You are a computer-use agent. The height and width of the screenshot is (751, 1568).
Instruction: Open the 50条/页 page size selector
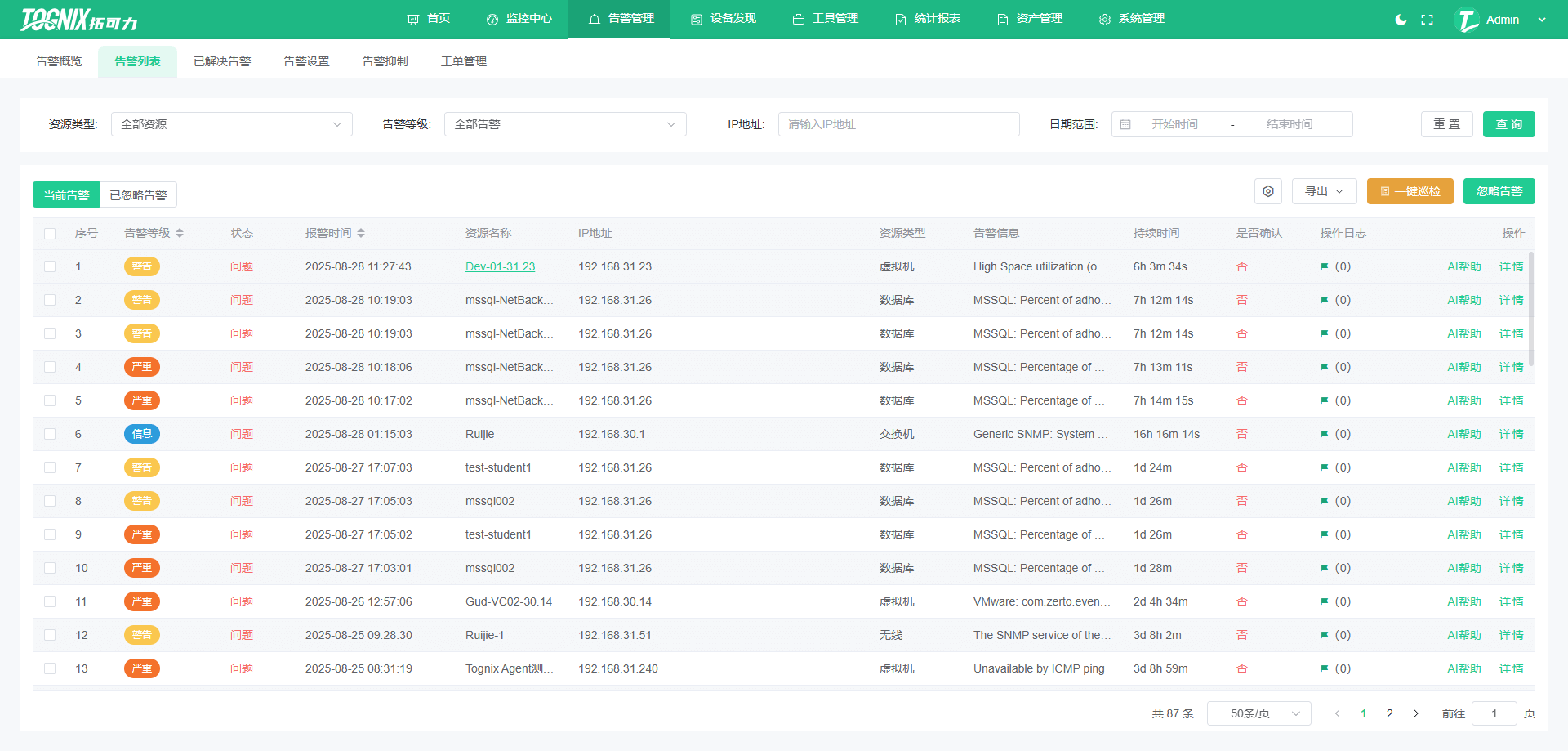[x=1258, y=713]
